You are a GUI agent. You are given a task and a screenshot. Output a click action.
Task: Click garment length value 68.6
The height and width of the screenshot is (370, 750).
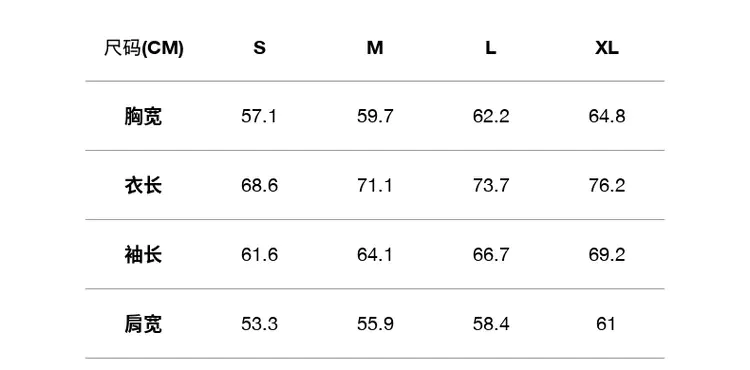pos(259,185)
